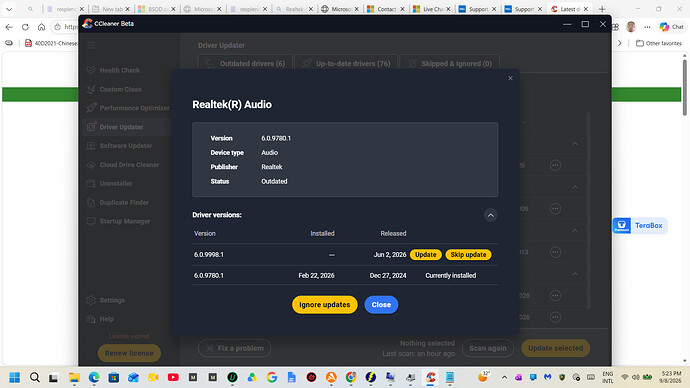Image resolution: width=690 pixels, height=388 pixels.
Task: Open Performance Optimizer in sidebar
Action: (128, 108)
